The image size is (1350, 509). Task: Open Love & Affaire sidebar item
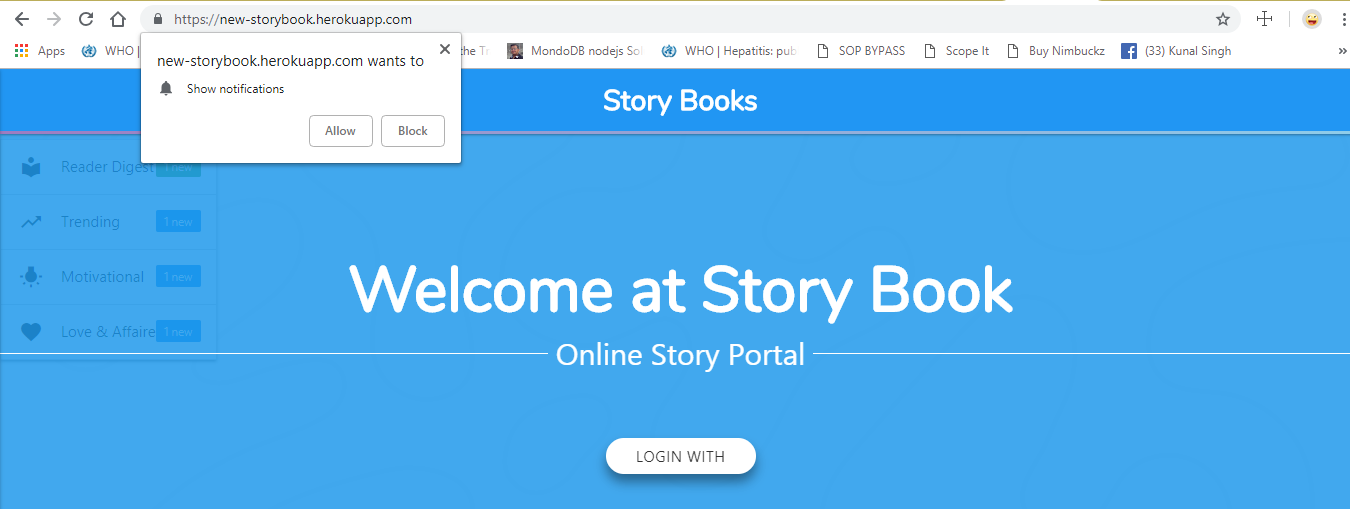pos(108,332)
